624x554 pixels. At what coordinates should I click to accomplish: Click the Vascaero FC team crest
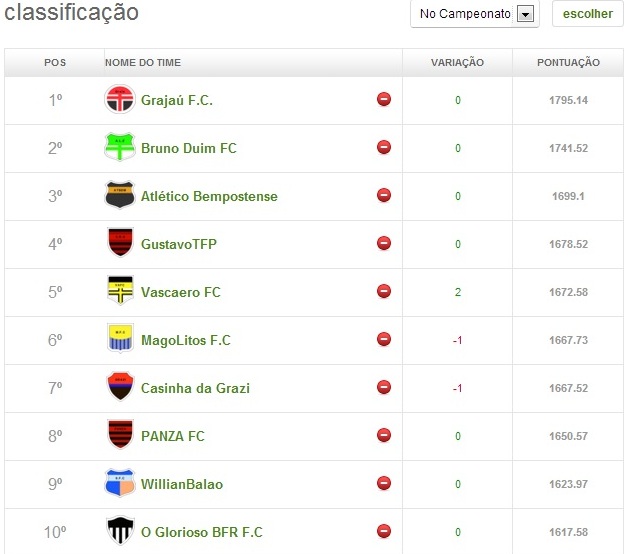[x=119, y=292]
